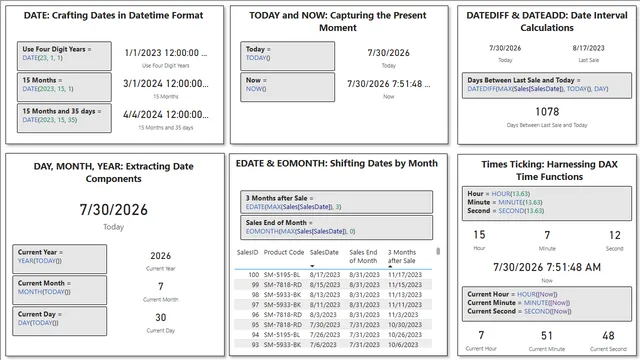The image size is (640, 360).
Task: Click the 'EDATE & EOMONTH: Shifting Dates by Month' title
Action: tap(337, 164)
